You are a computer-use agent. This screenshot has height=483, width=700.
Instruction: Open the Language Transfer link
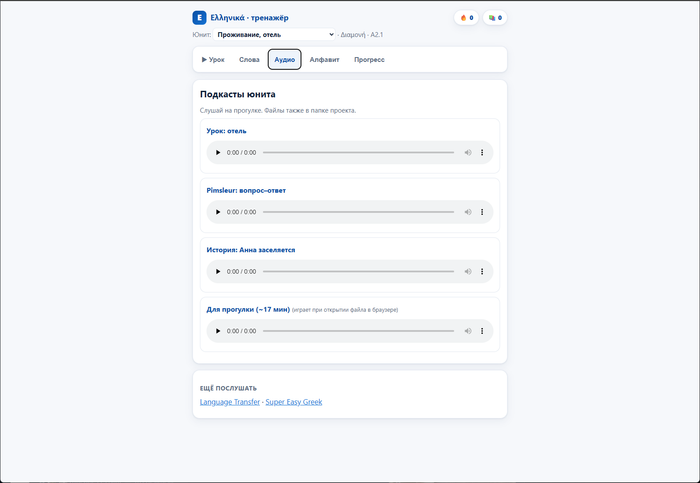(x=230, y=402)
